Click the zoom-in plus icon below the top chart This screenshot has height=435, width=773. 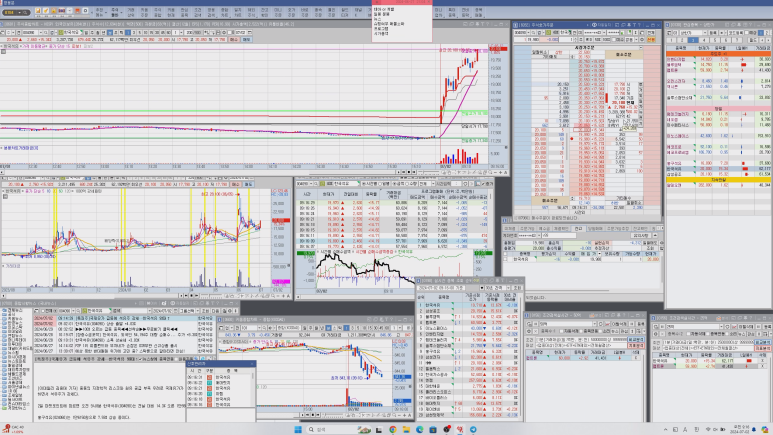(500, 173)
